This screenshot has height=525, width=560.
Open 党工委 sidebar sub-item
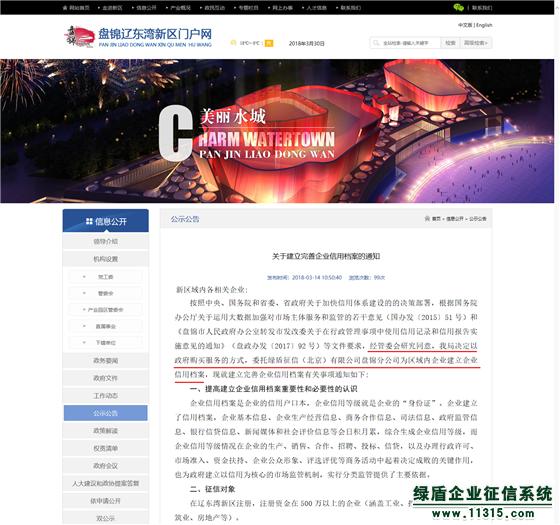tap(106, 277)
